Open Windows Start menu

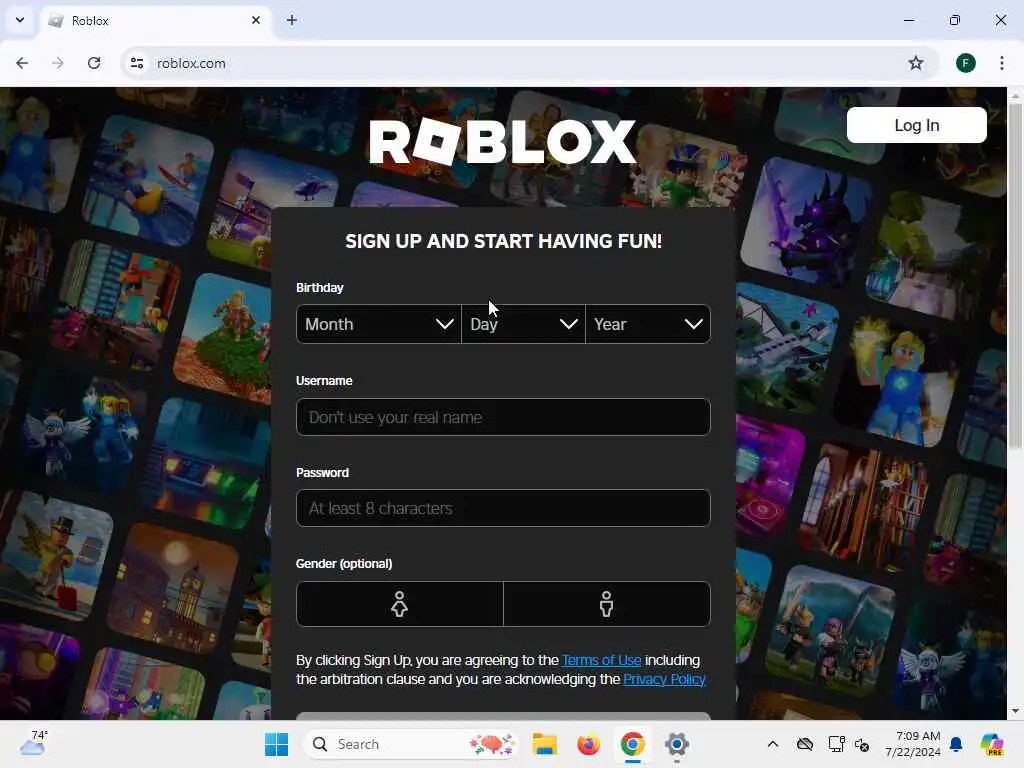click(x=276, y=744)
